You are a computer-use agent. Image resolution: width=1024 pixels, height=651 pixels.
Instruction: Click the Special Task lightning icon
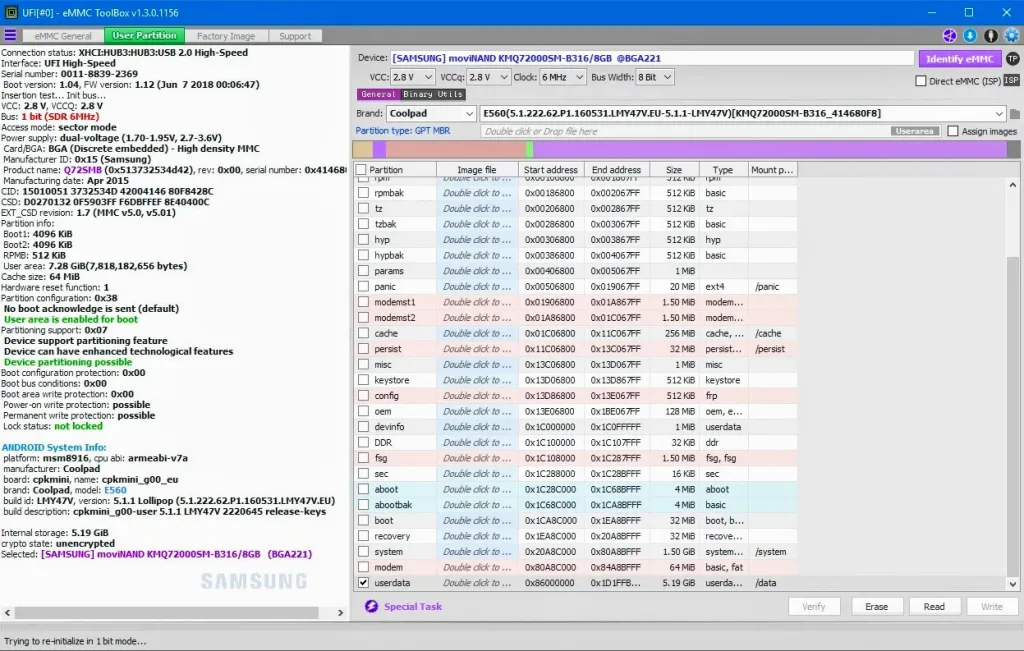371,607
